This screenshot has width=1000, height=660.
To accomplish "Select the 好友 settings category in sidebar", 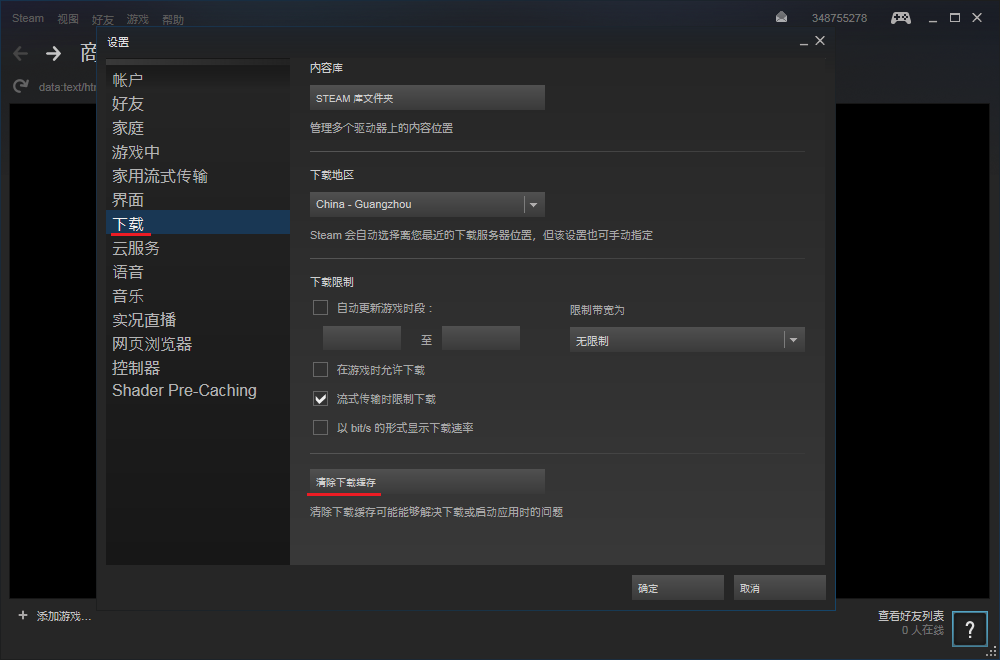I will pyautogui.click(x=198, y=104).
